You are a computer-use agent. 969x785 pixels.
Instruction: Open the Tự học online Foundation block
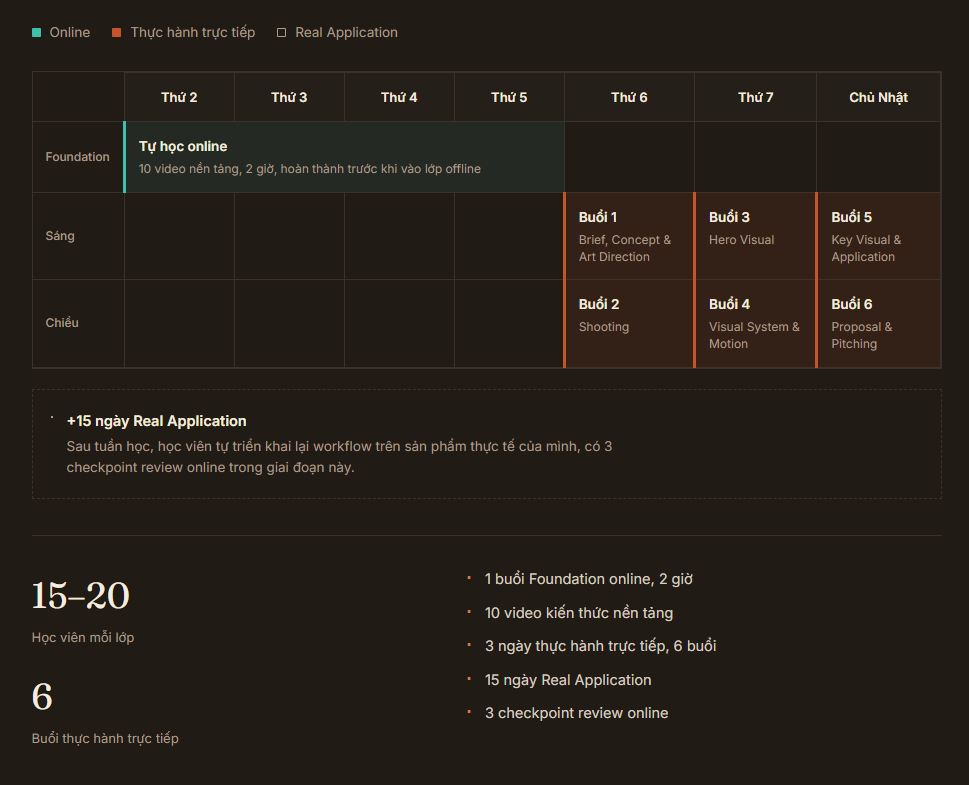(344, 157)
